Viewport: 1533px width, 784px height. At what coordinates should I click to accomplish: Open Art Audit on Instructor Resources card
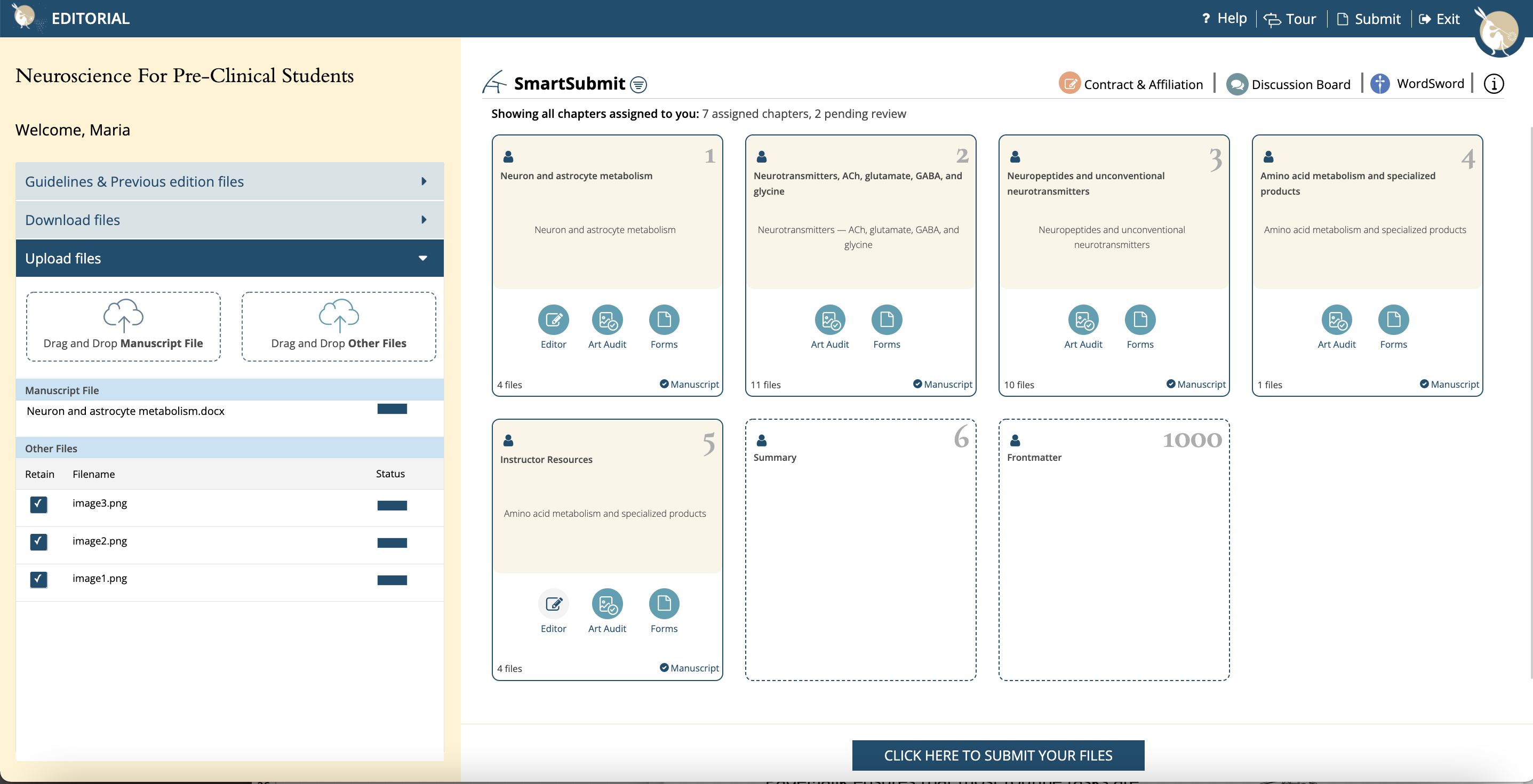[607, 604]
